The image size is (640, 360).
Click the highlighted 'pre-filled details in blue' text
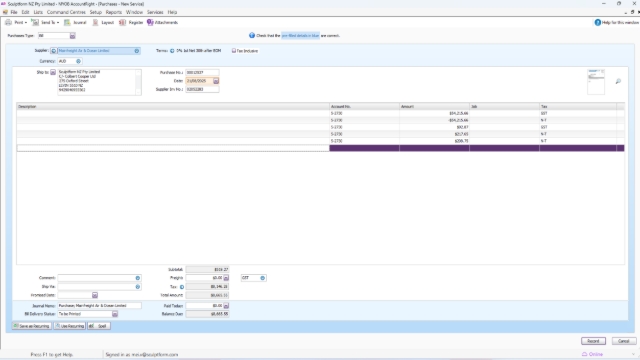[300, 36]
